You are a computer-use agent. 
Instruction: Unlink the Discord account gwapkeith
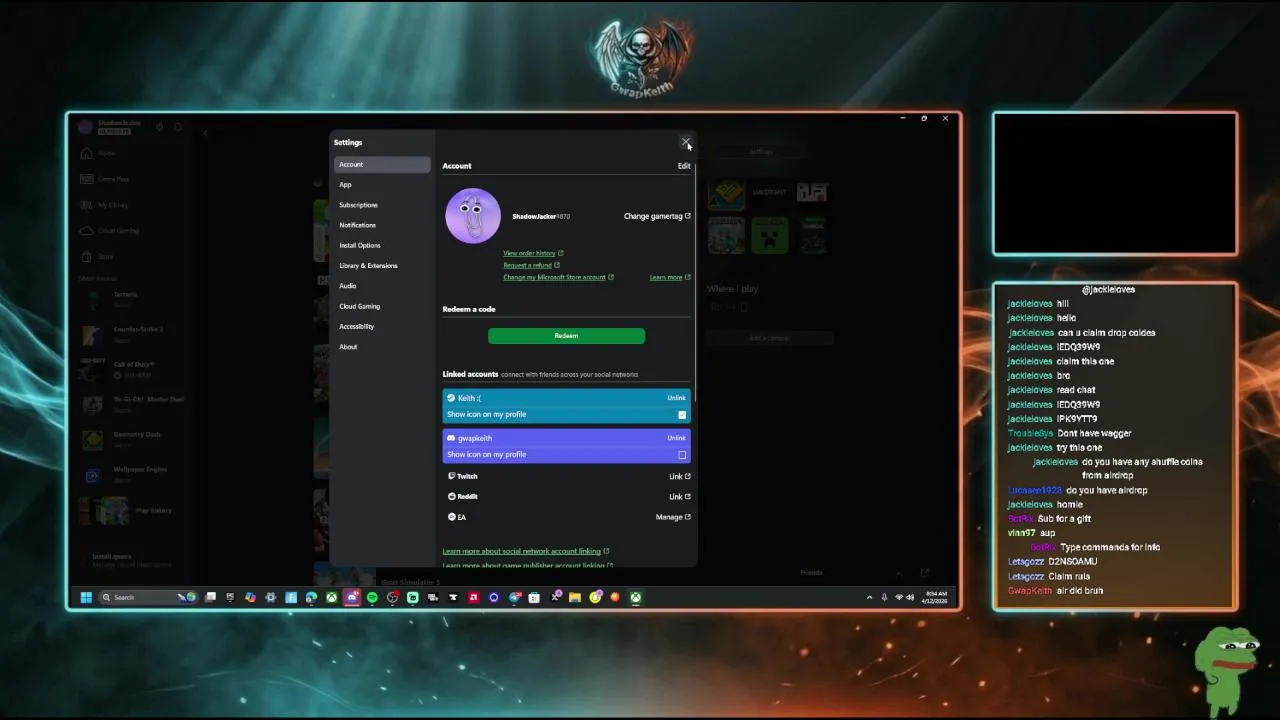pyautogui.click(x=676, y=438)
